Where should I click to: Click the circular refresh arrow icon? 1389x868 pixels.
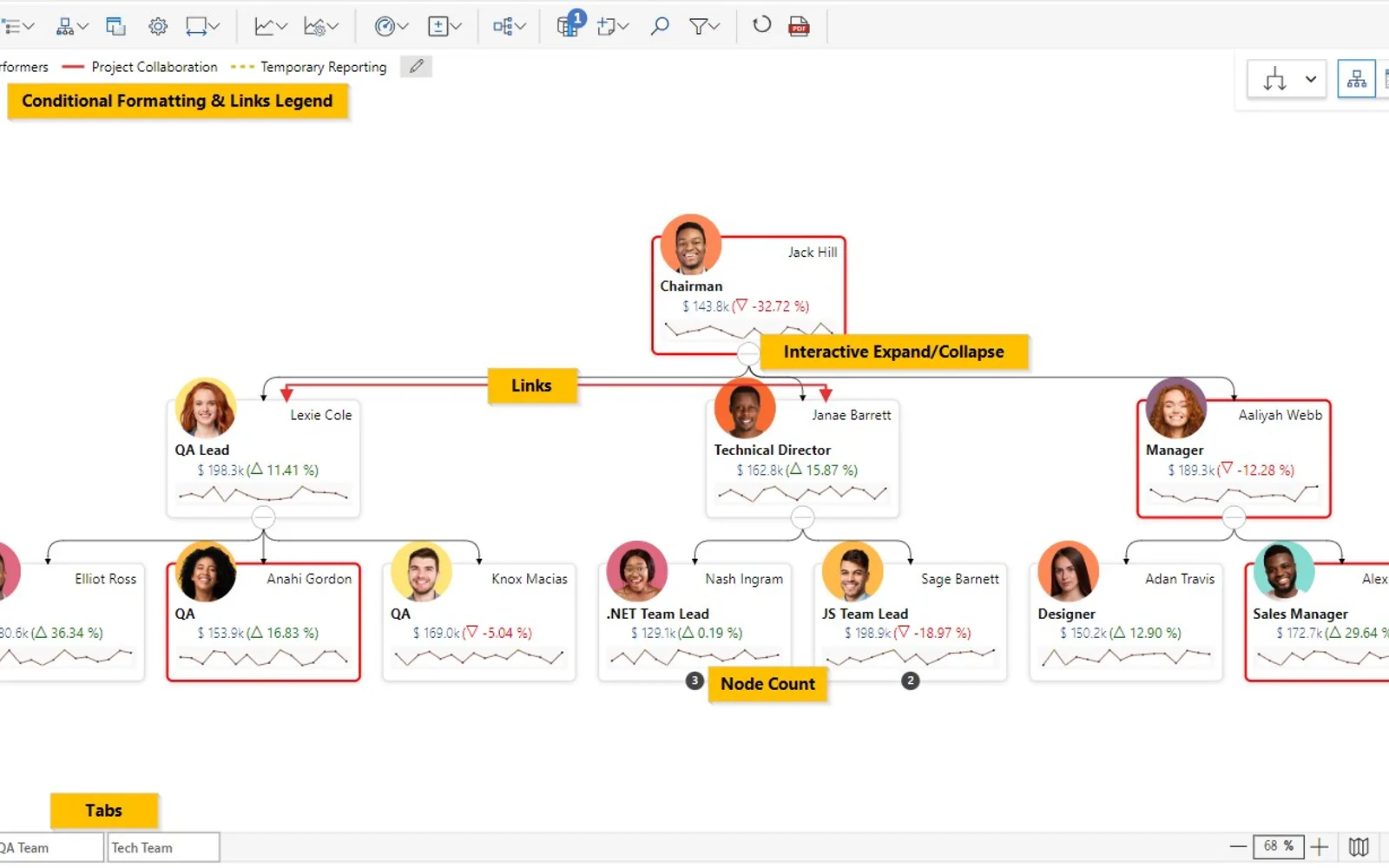click(x=761, y=25)
